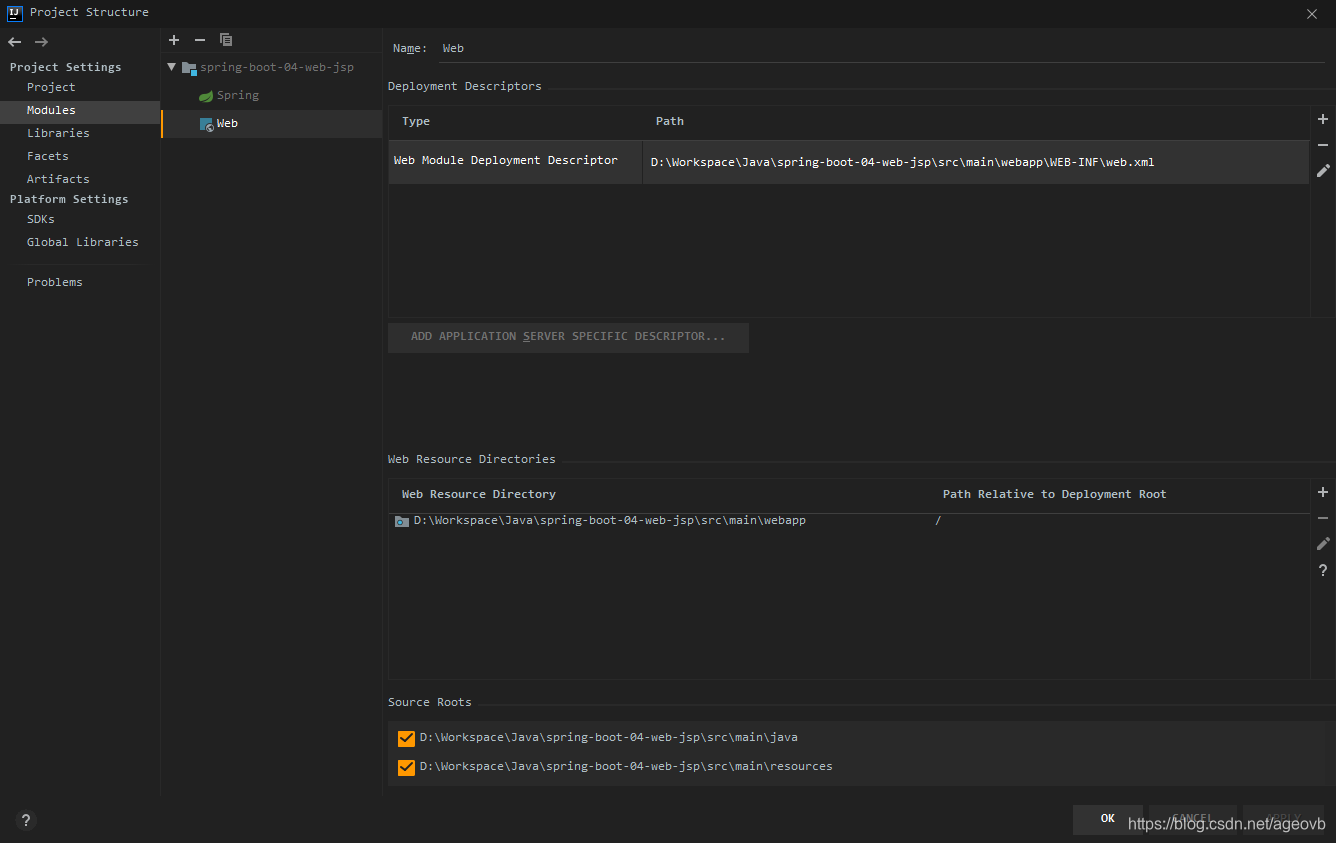Click the webapp folder icon in resource list
The height and width of the screenshot is (843, 1336).
[x=402, y=521]
